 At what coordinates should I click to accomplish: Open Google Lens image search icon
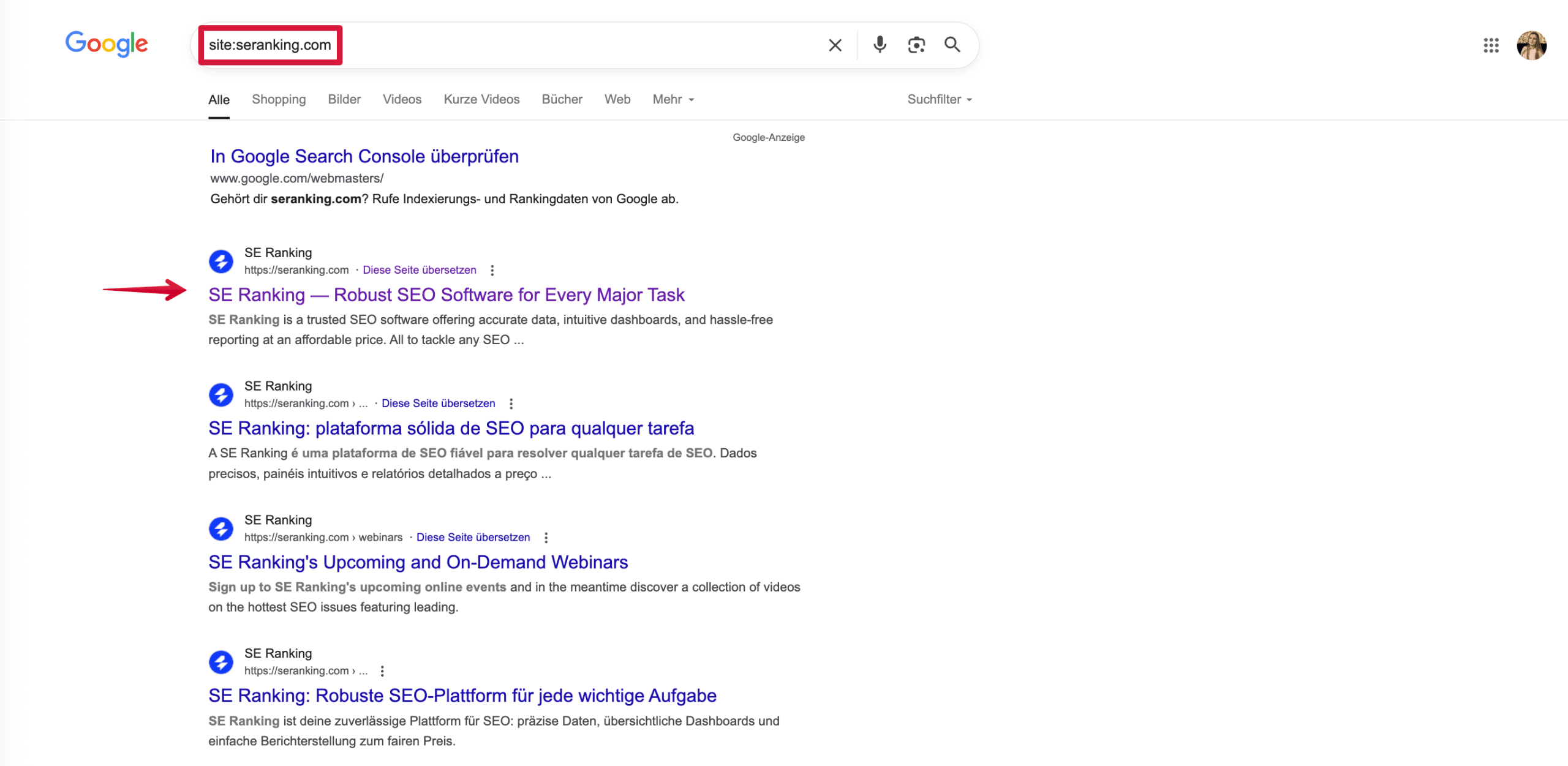click(916, 45)
